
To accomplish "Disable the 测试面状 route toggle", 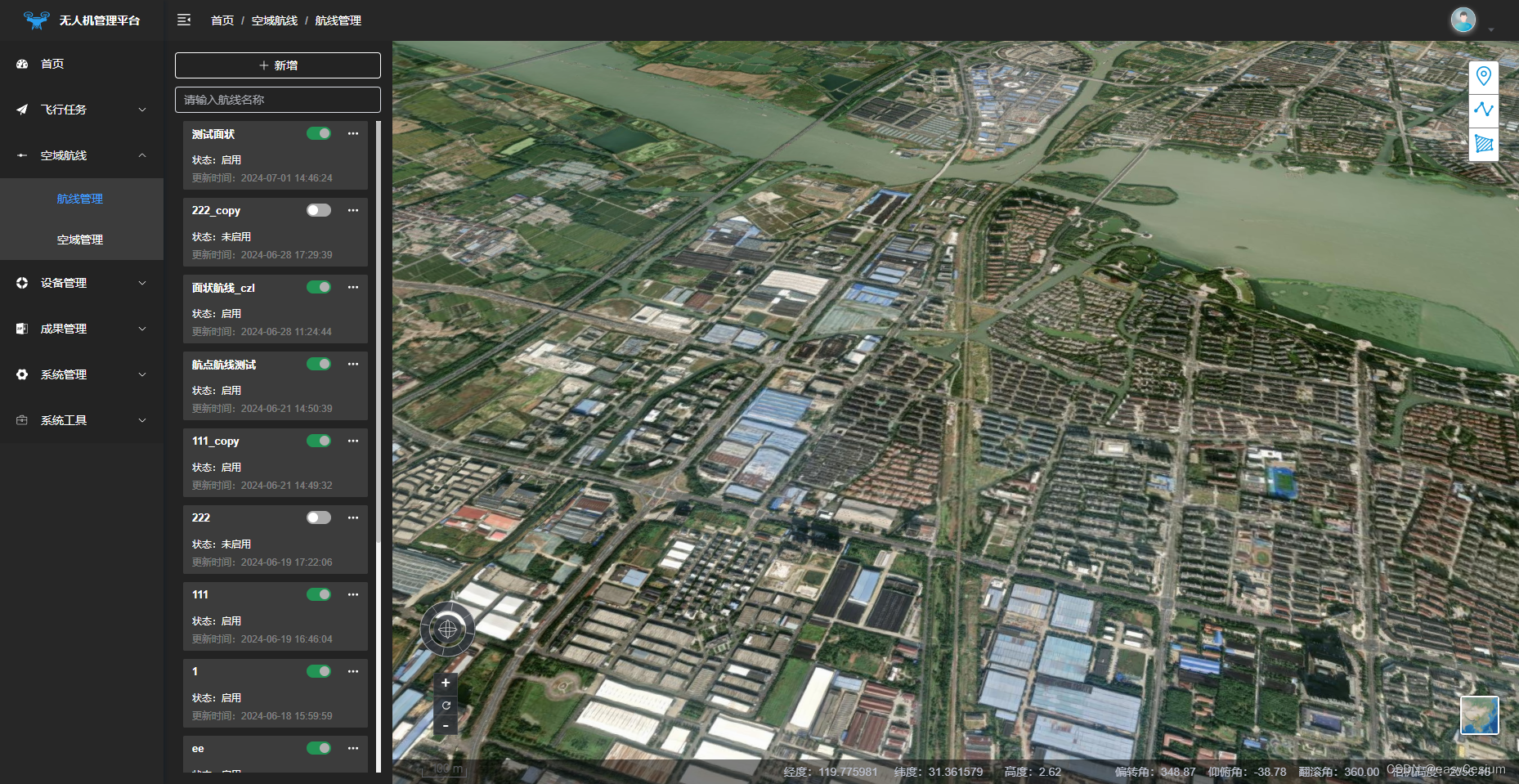I will [319, 133].
